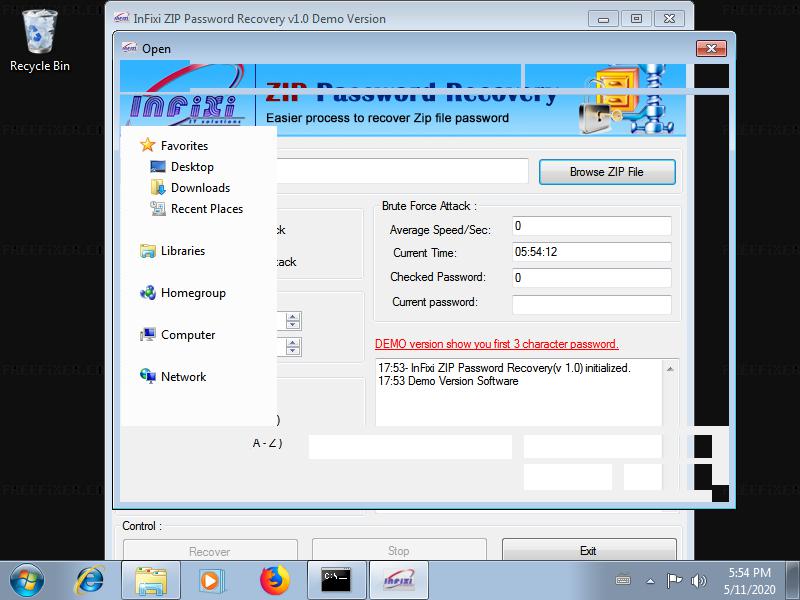Click scroll up arrow in log box

pyautogui.click(x=670, y=368)
